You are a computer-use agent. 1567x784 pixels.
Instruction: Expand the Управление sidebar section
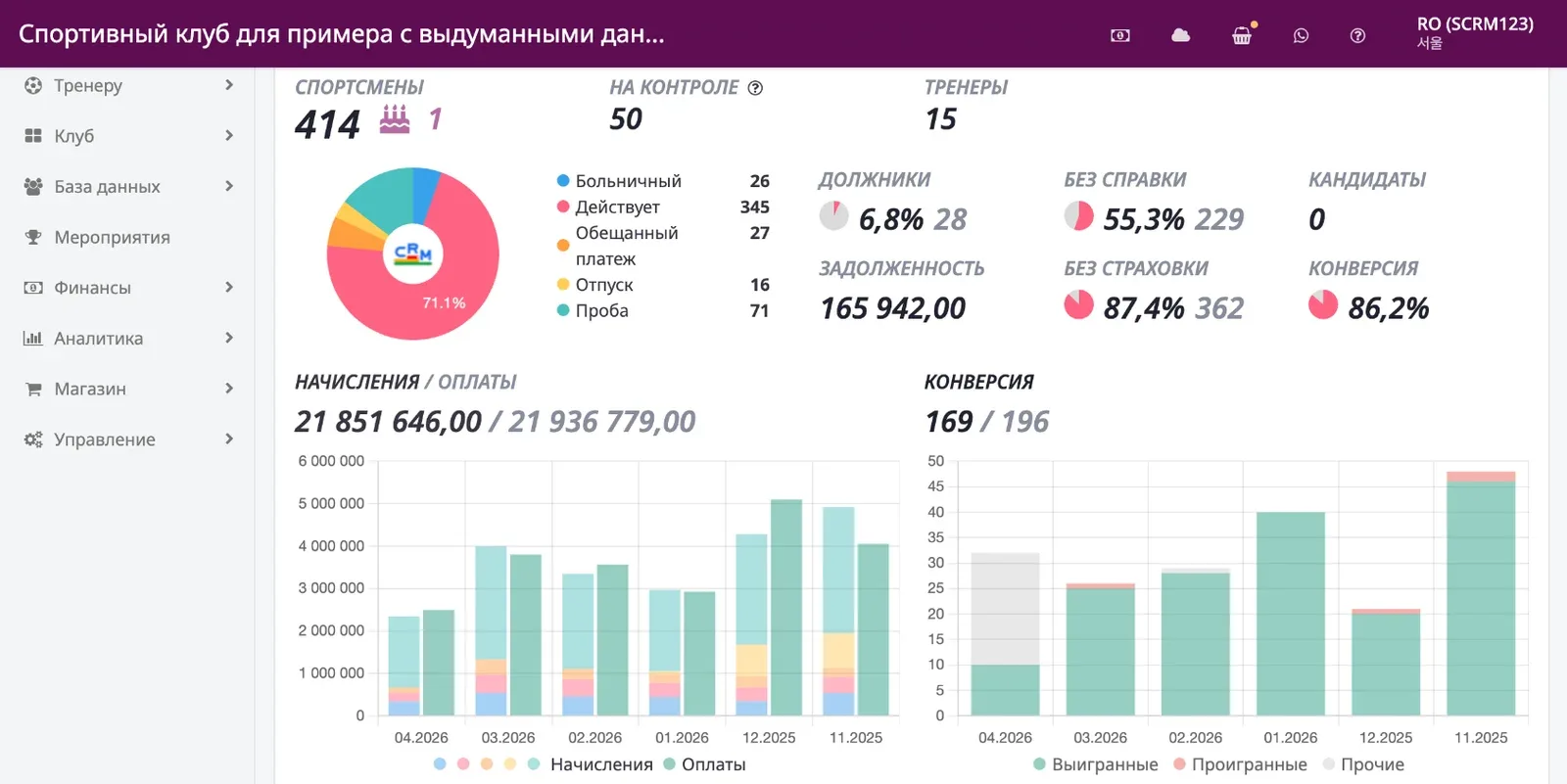coord(127,439)
